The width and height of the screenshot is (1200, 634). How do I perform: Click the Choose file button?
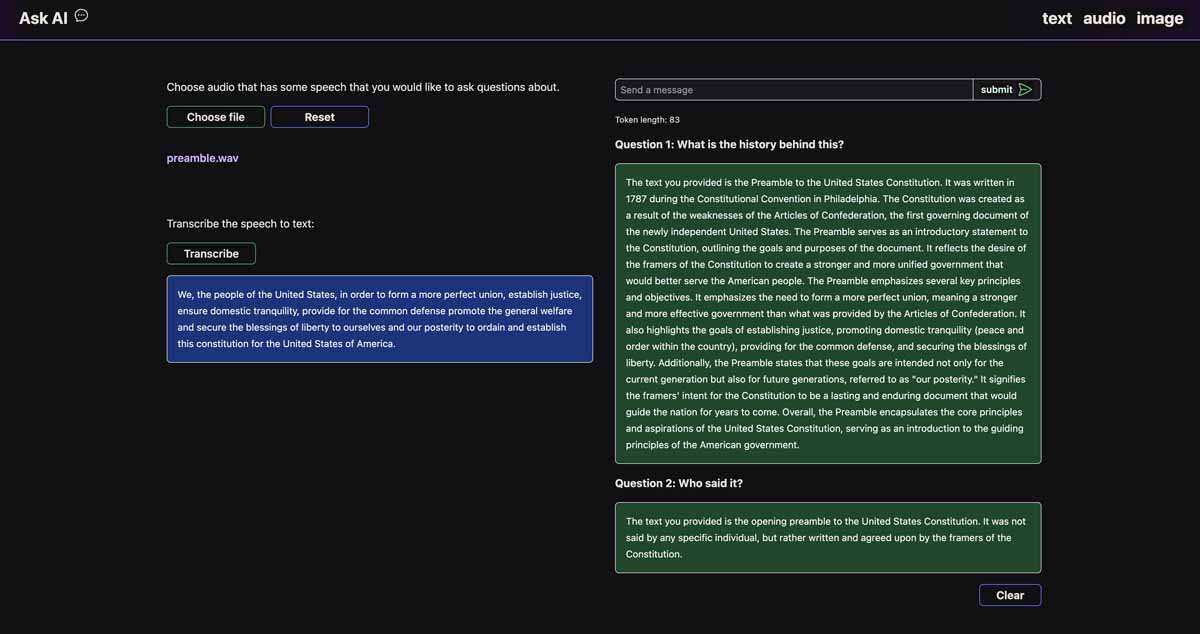coord(215,116)
